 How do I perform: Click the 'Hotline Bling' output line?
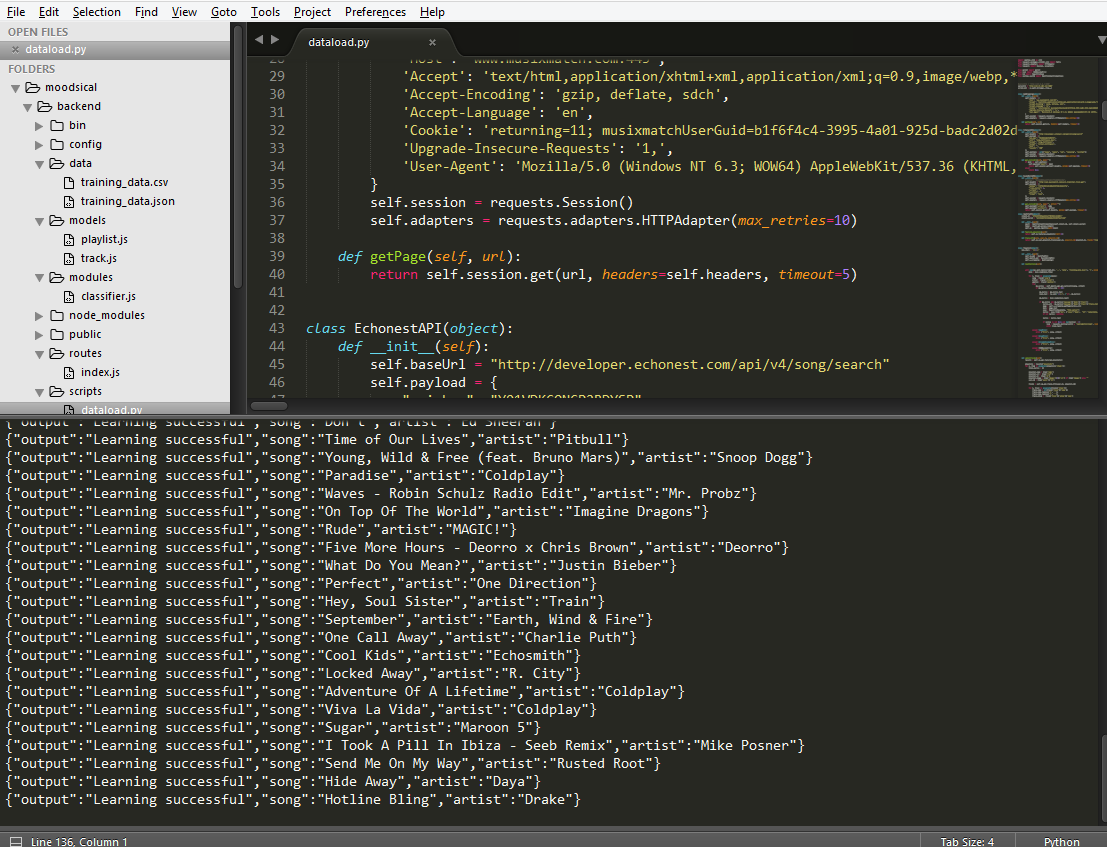click(x=293, y=800)
